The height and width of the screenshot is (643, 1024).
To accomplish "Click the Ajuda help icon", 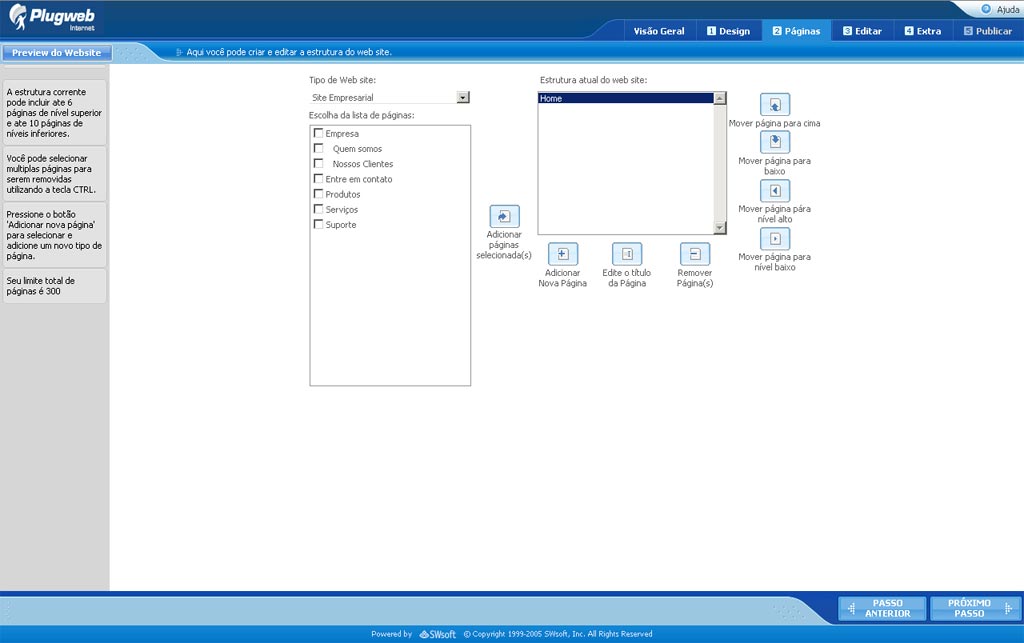I will [x=986, y=9].
